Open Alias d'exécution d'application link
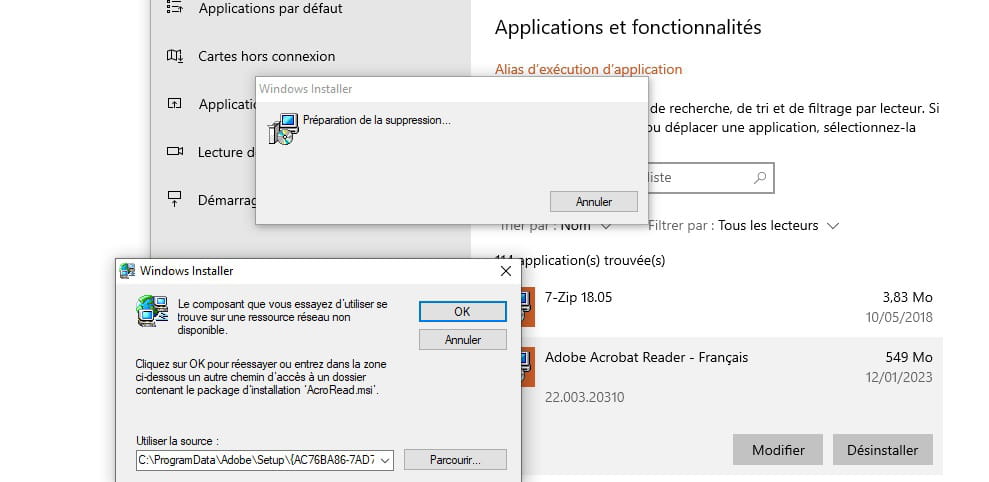 point(588,69)
